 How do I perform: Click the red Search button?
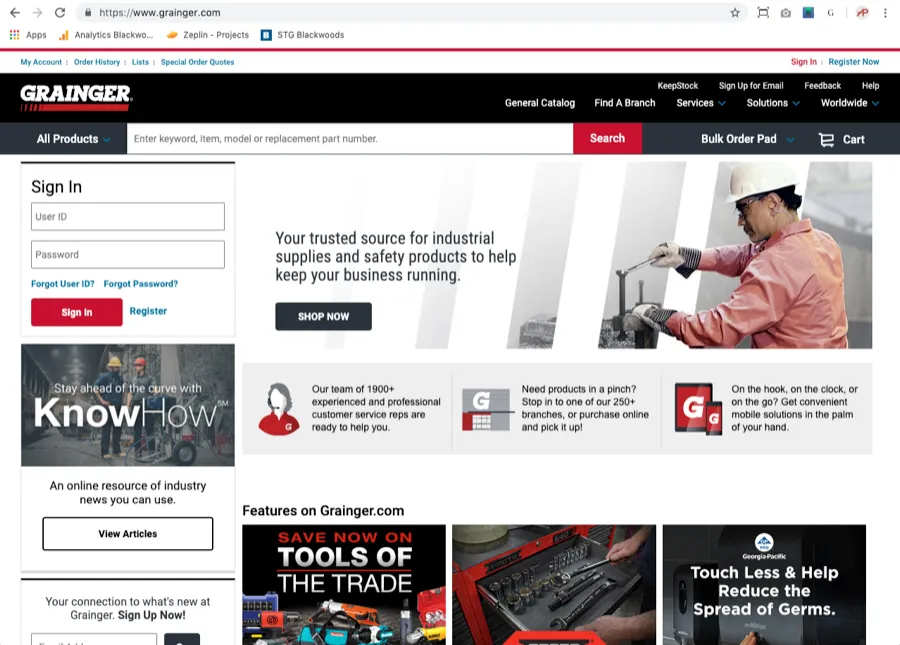click(607, 138)
